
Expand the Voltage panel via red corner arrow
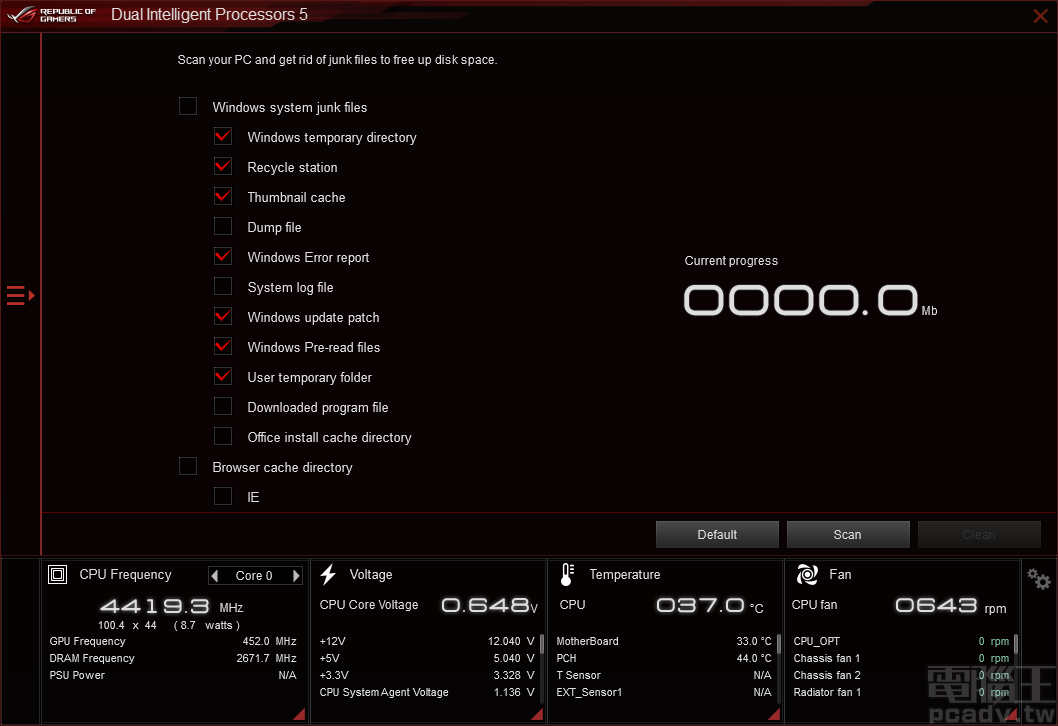[x=536, y=714]
